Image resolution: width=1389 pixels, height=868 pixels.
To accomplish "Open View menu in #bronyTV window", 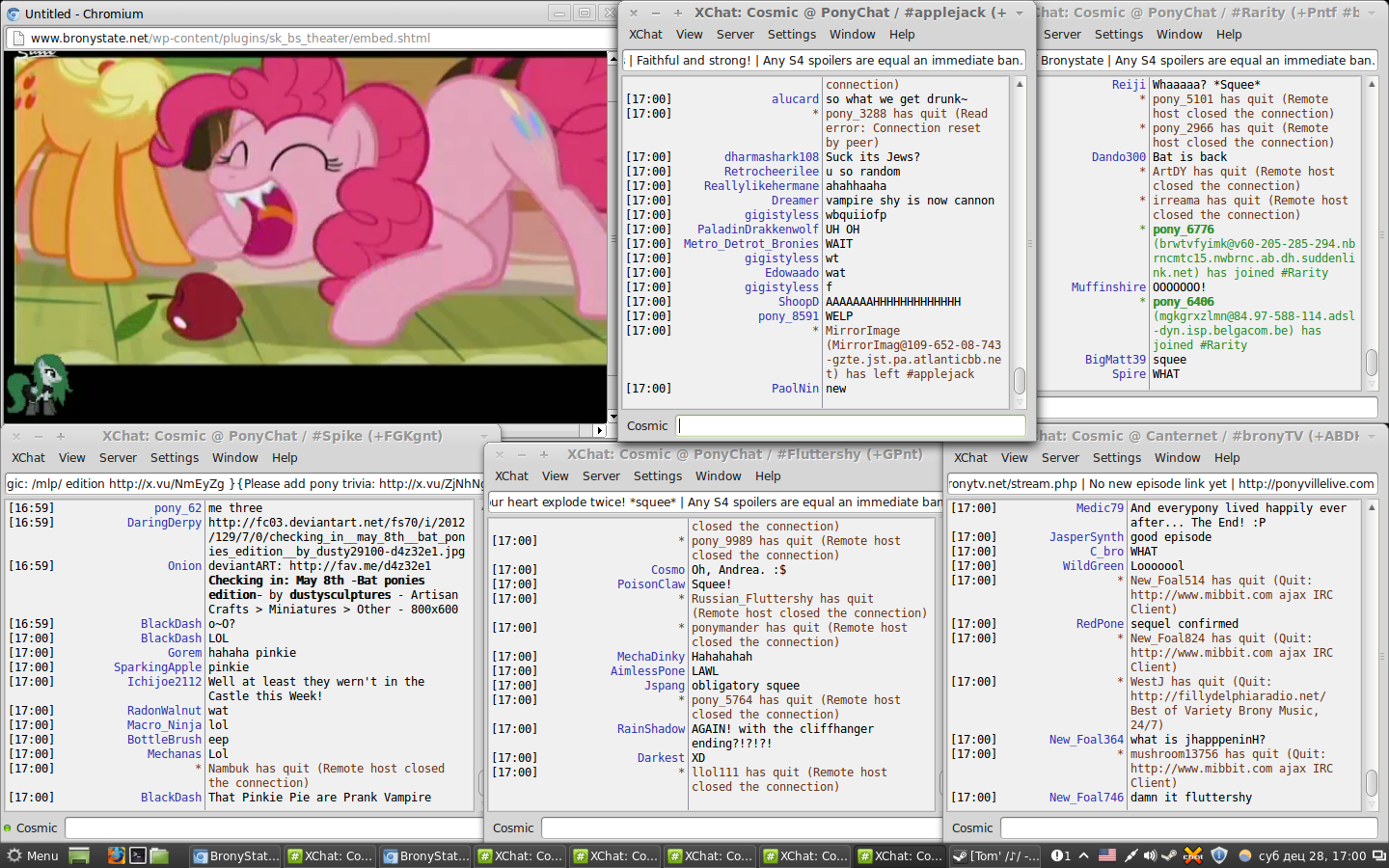I will (x=1015, y=458).
